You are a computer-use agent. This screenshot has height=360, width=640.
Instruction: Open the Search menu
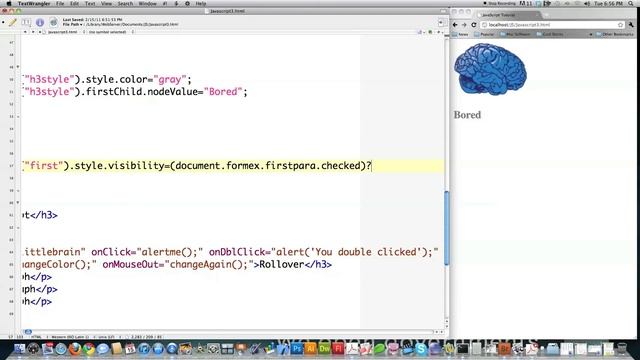pos(125,3)
